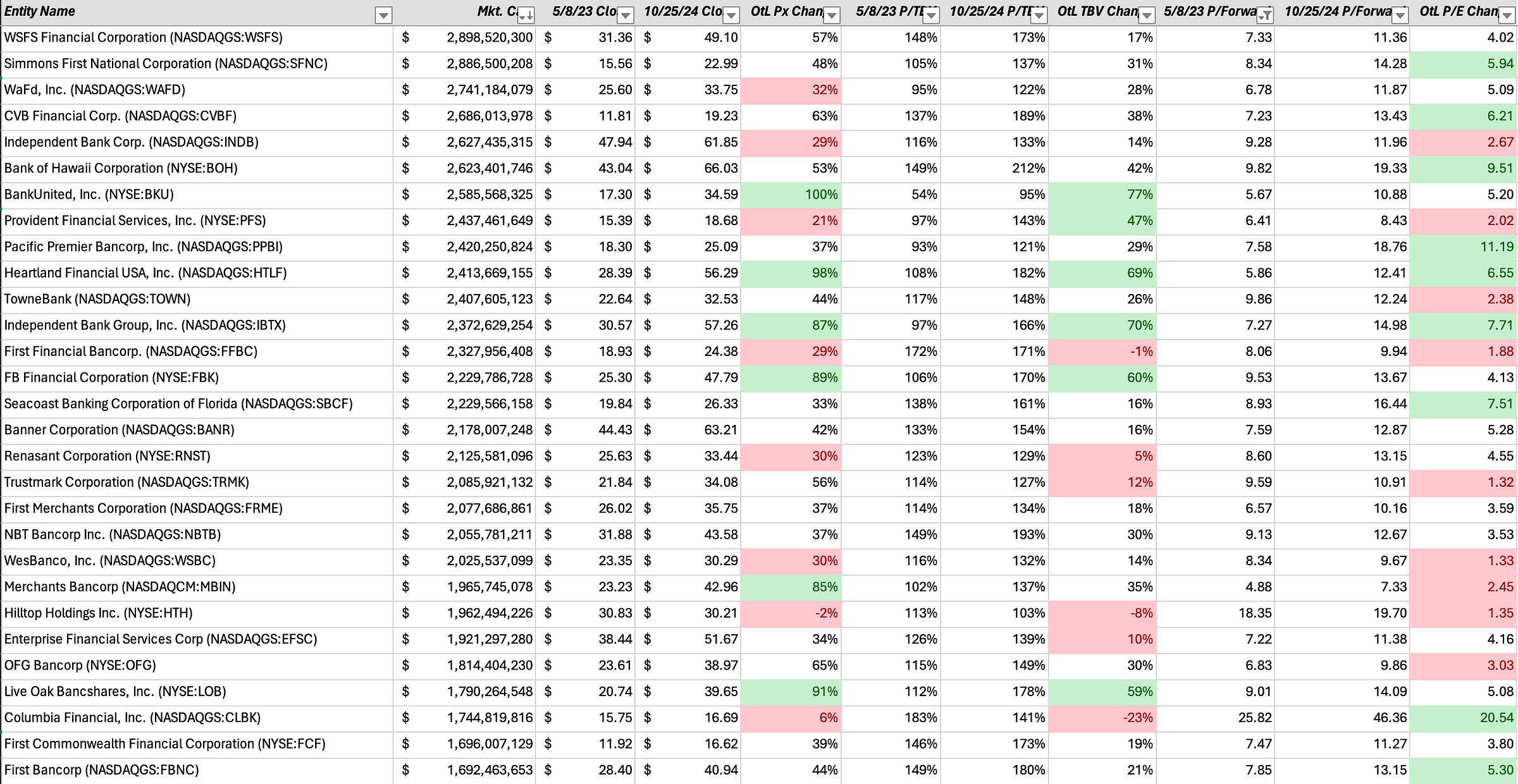
Task: Select Merchants Bancorp (NASDAQCM:MBIN) cell
Action: pyautogui.click(x=197, y=587)
